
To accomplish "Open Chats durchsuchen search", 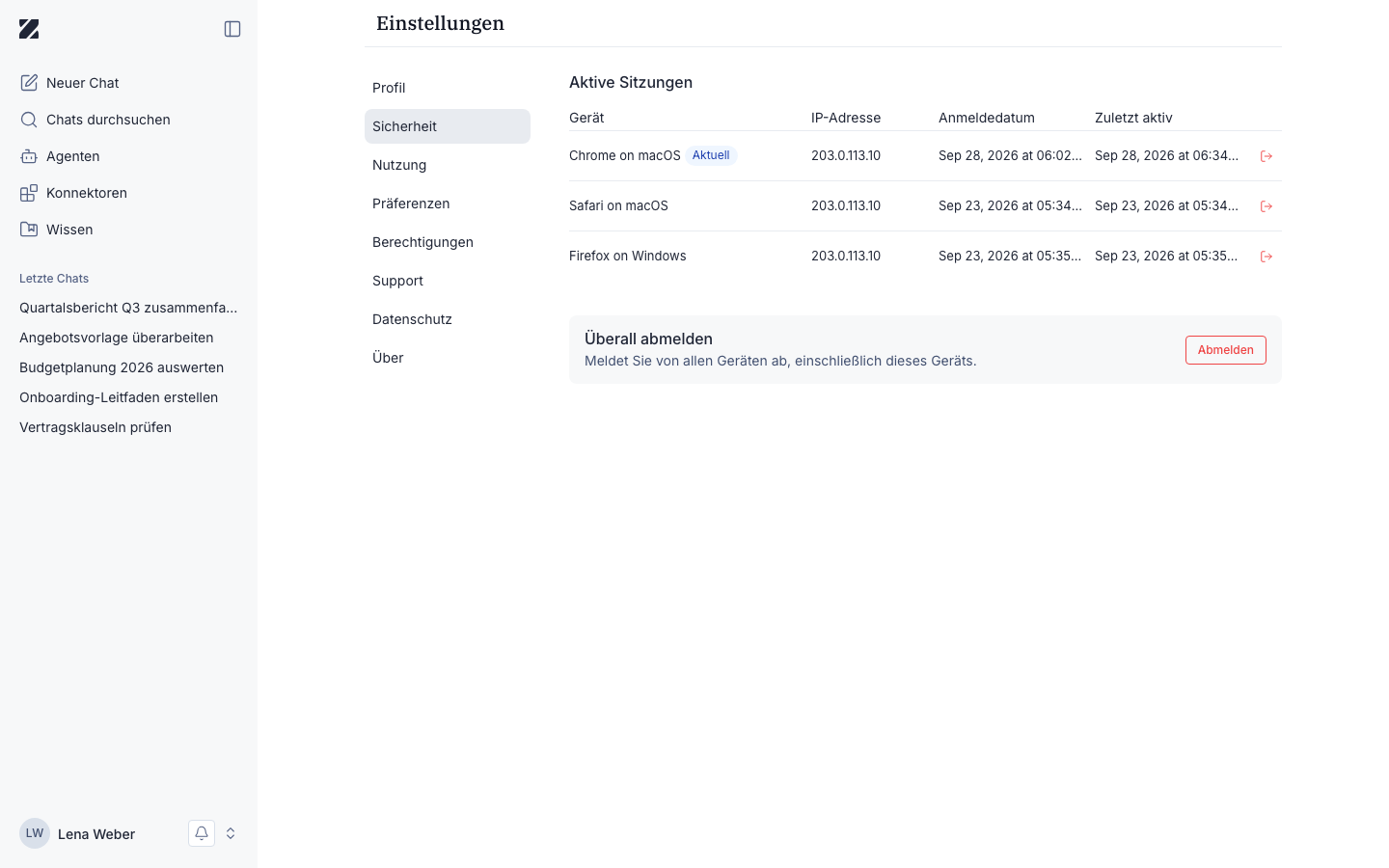I will click(128, 120).
